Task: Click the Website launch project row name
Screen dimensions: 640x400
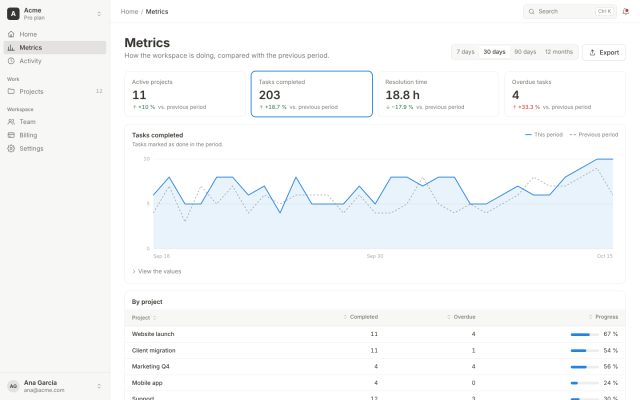Action: click(153, 334)
